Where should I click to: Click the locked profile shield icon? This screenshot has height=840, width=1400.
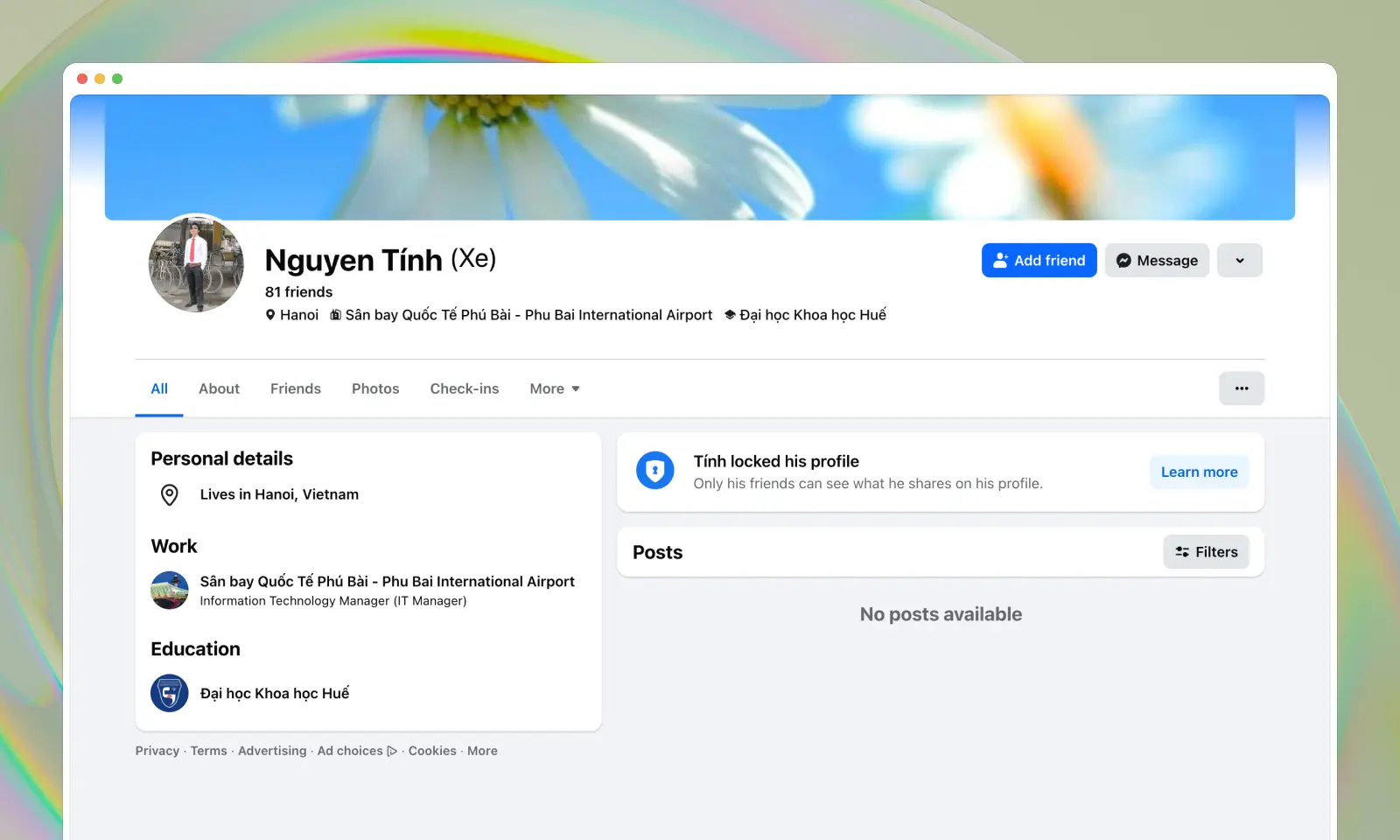655,472
